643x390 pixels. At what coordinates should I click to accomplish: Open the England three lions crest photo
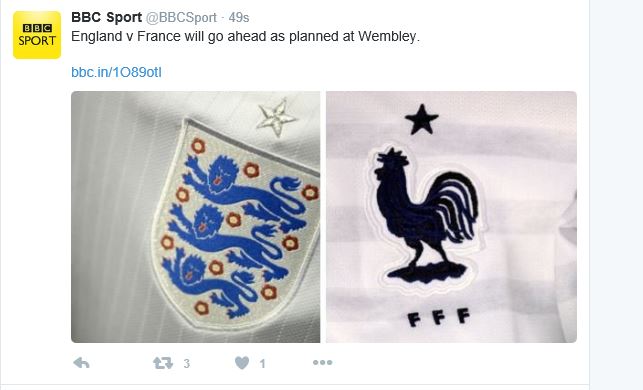coord(196,217)
